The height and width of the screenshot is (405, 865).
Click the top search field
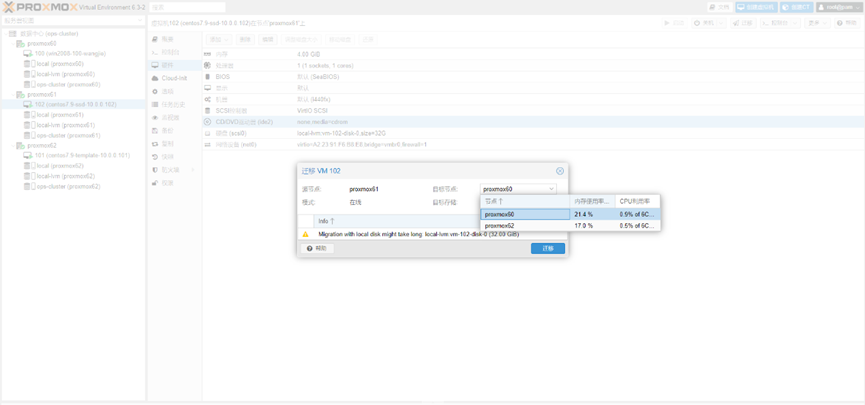pyautogui.click(x=188, y=7)
